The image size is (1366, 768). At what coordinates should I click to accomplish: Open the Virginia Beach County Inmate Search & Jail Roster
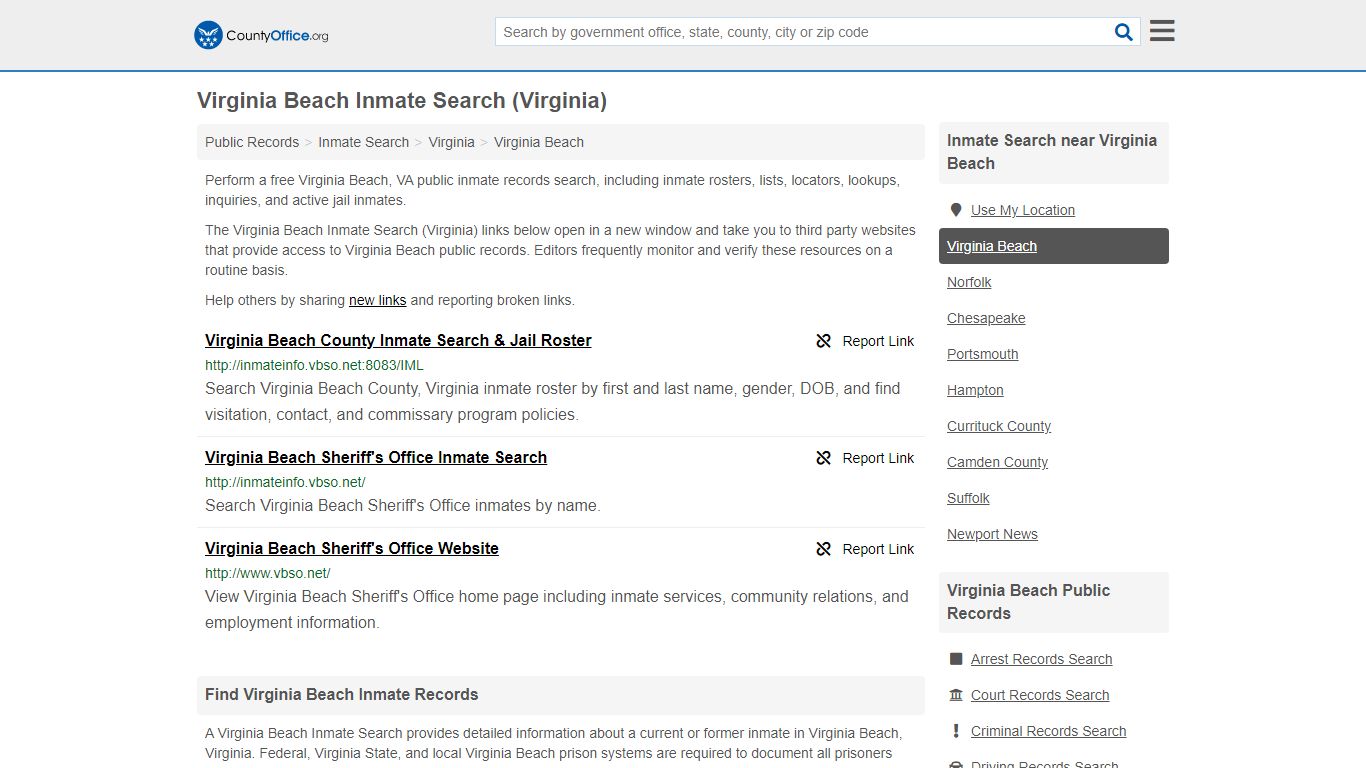[x=398, y=340]
